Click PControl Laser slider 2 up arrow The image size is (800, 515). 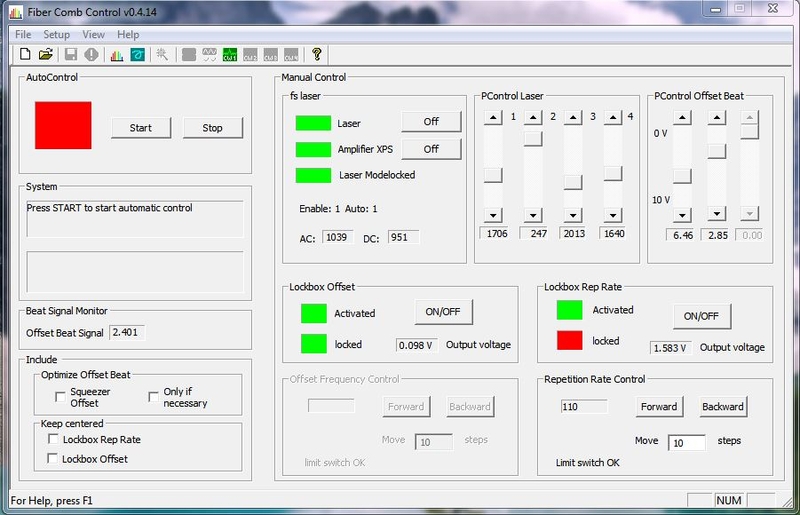[533, 118]
